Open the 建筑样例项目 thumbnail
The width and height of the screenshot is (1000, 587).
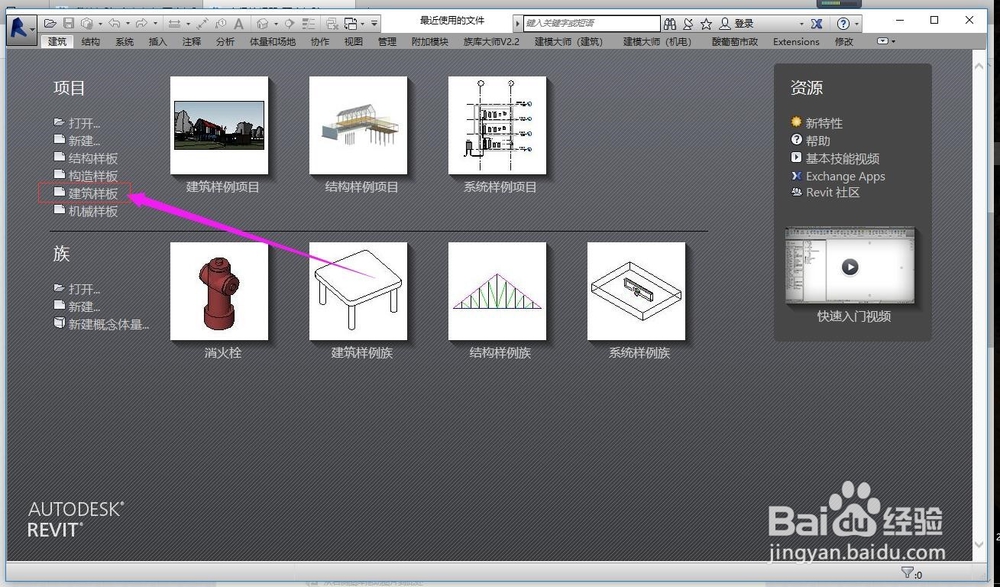click(x=219, y=126)
